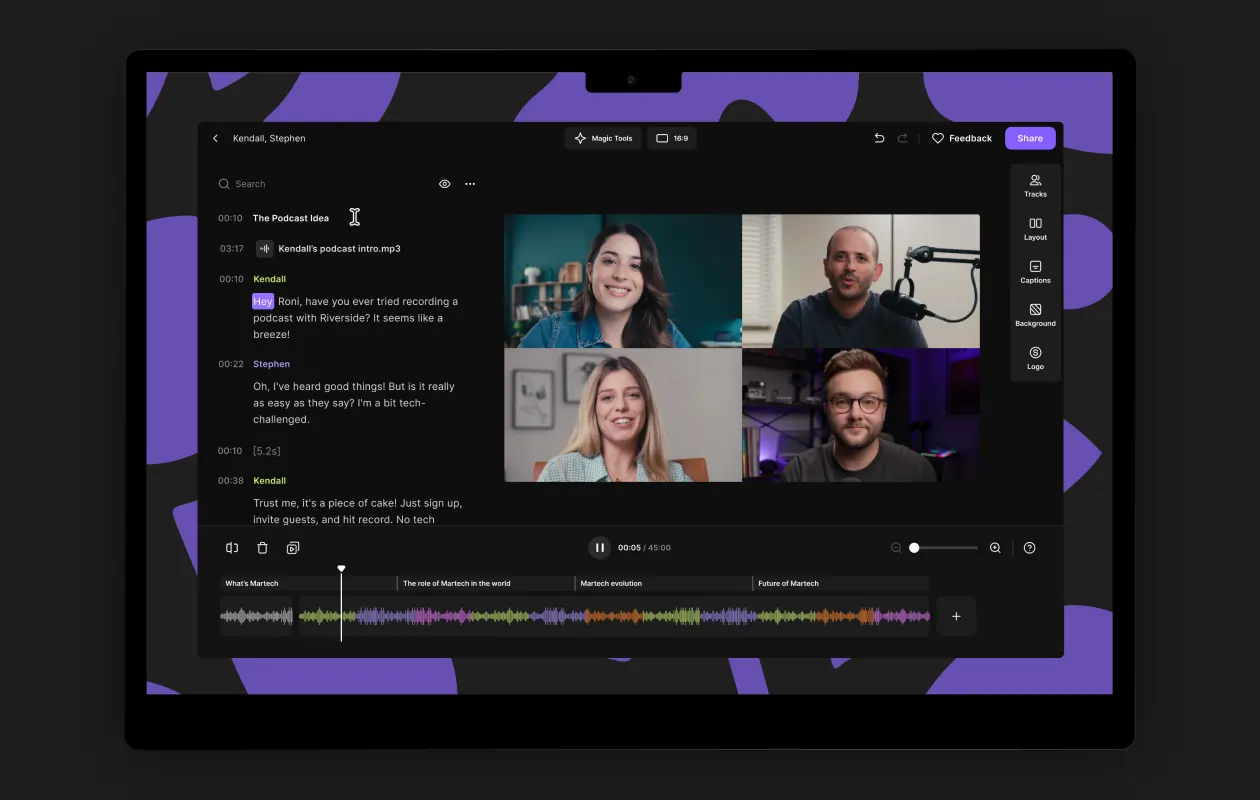1260x800 pixels.
Task: Delete the selected clip
Action: click(262, 547)
